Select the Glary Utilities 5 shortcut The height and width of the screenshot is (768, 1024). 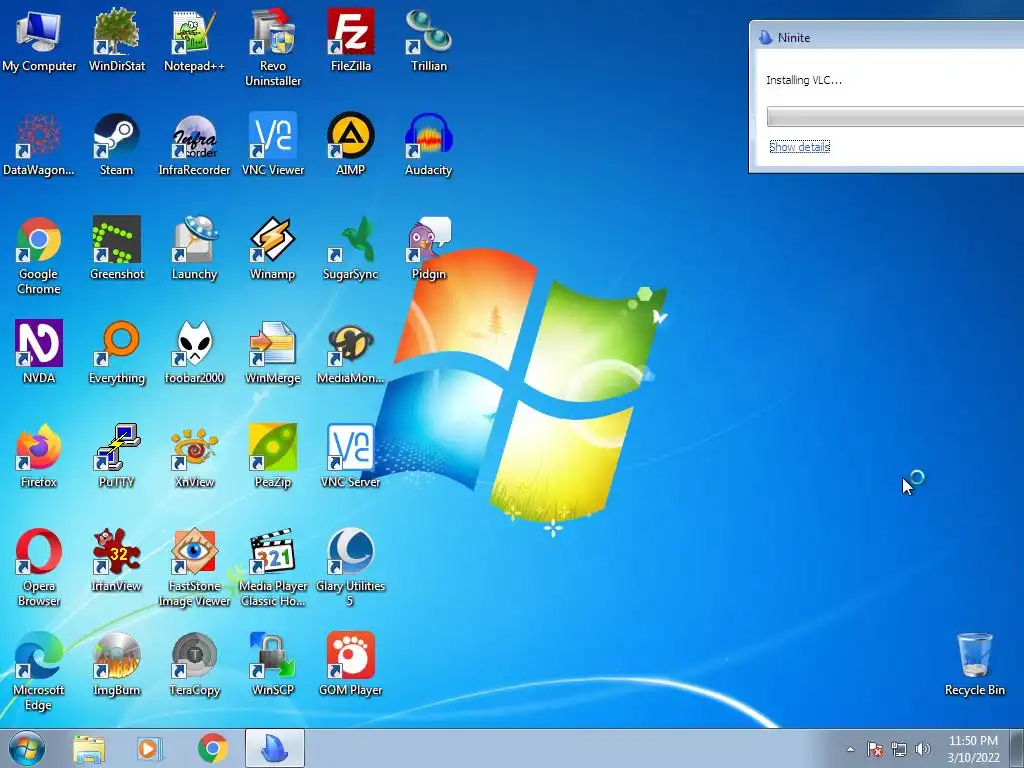click(x=351, y=568)
